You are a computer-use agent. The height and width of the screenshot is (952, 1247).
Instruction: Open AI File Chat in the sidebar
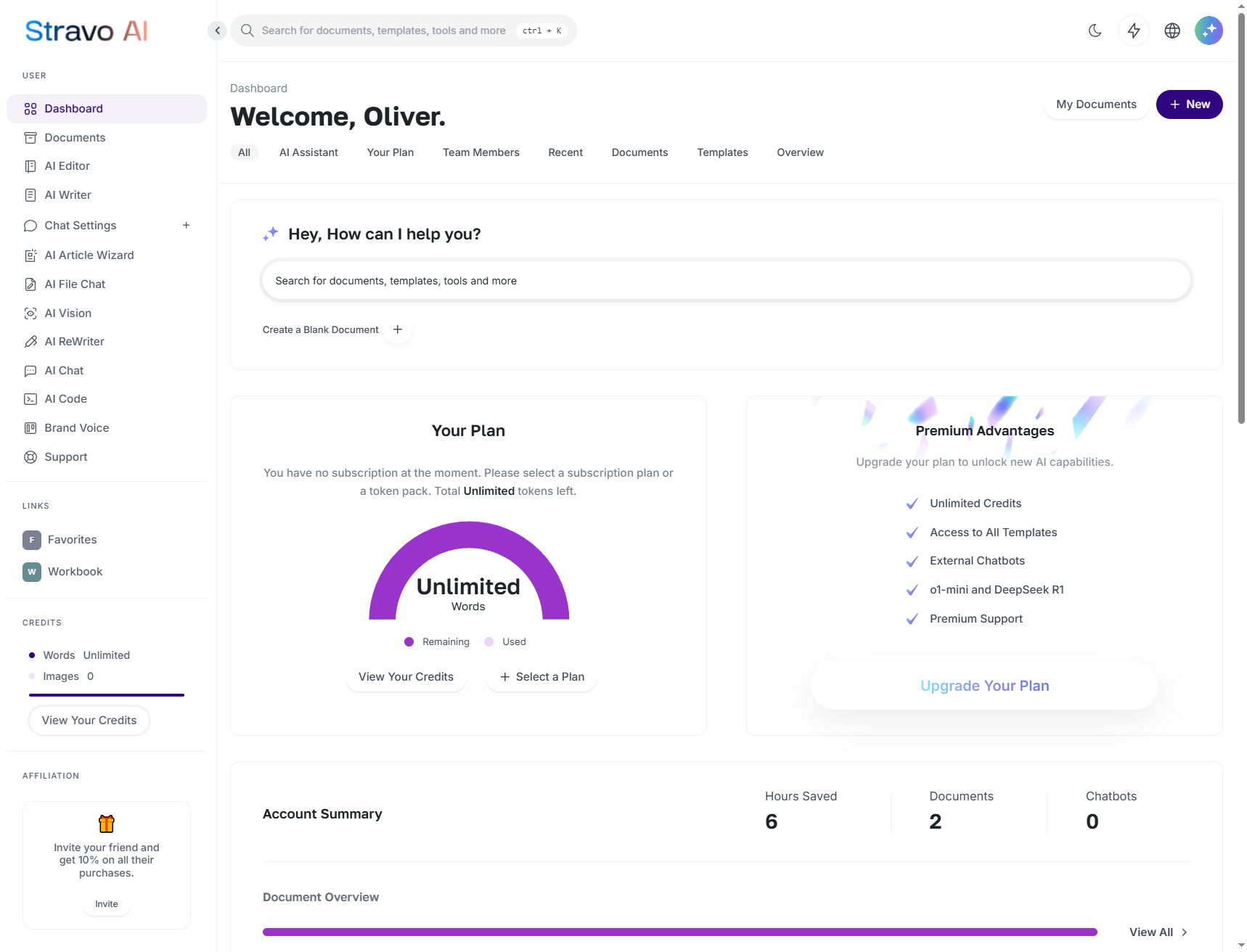[75, 284]
